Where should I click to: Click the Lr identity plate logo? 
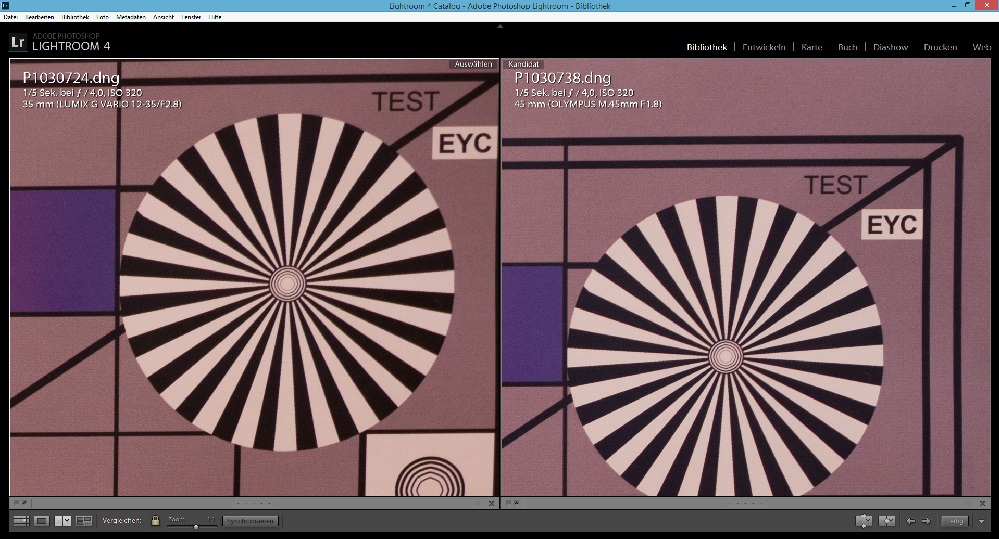(18, 43)
